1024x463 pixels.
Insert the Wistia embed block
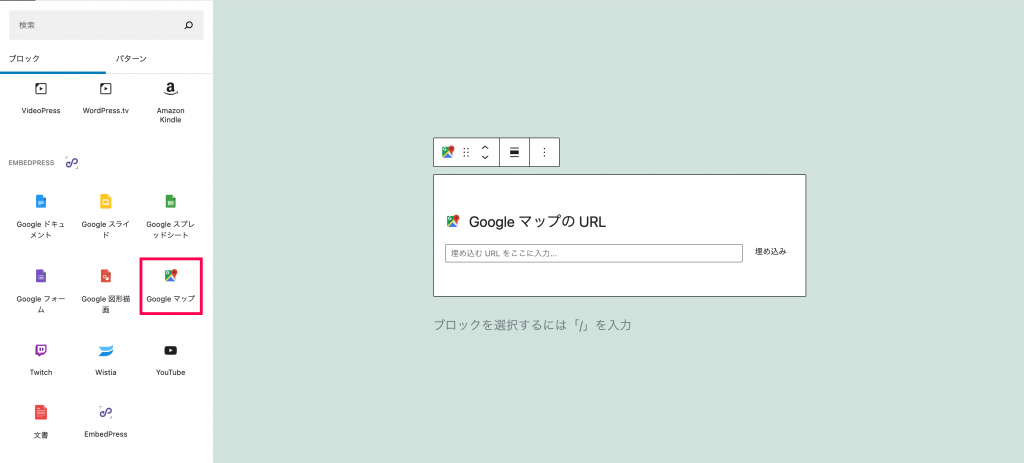point(106,359)
